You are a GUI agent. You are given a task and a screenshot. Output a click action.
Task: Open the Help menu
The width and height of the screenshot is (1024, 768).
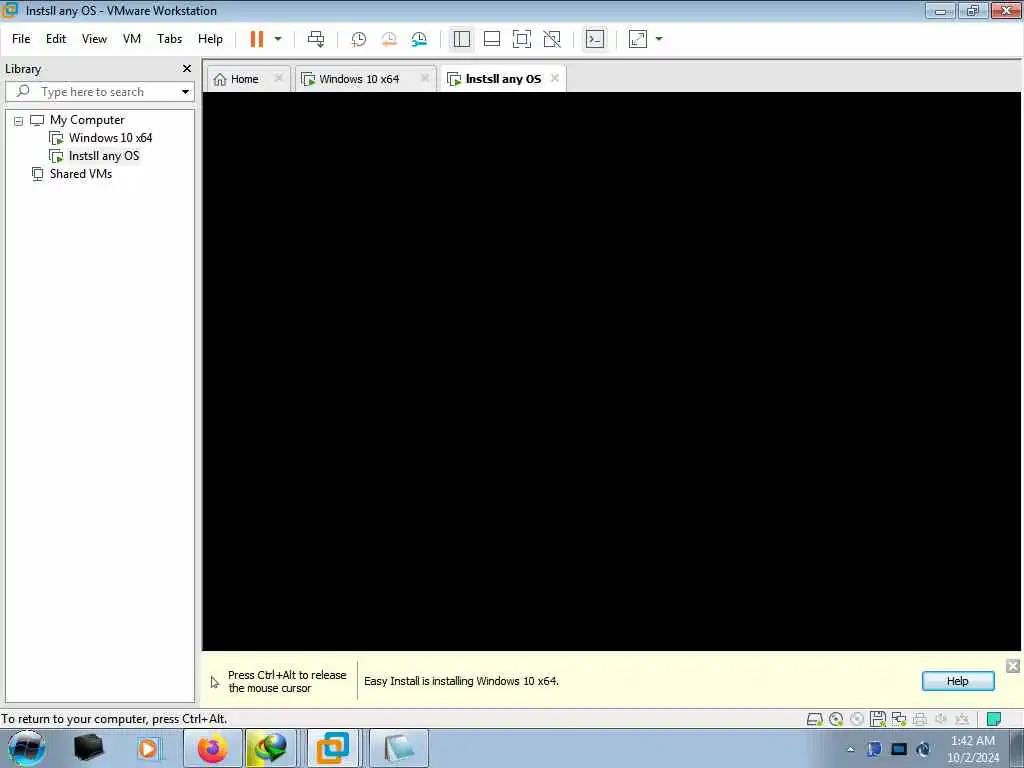[210, 39]
